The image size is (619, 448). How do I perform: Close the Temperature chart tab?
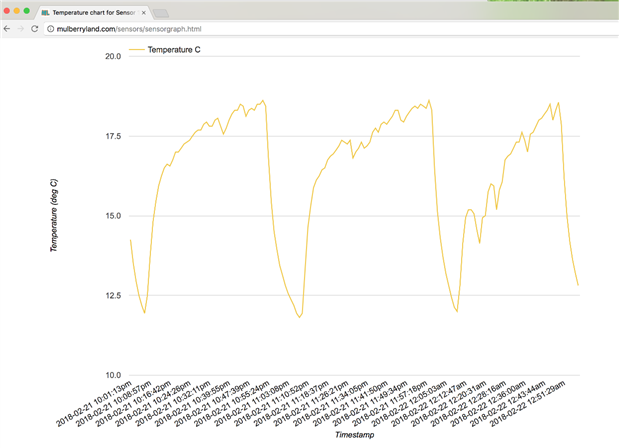(144, 13)
